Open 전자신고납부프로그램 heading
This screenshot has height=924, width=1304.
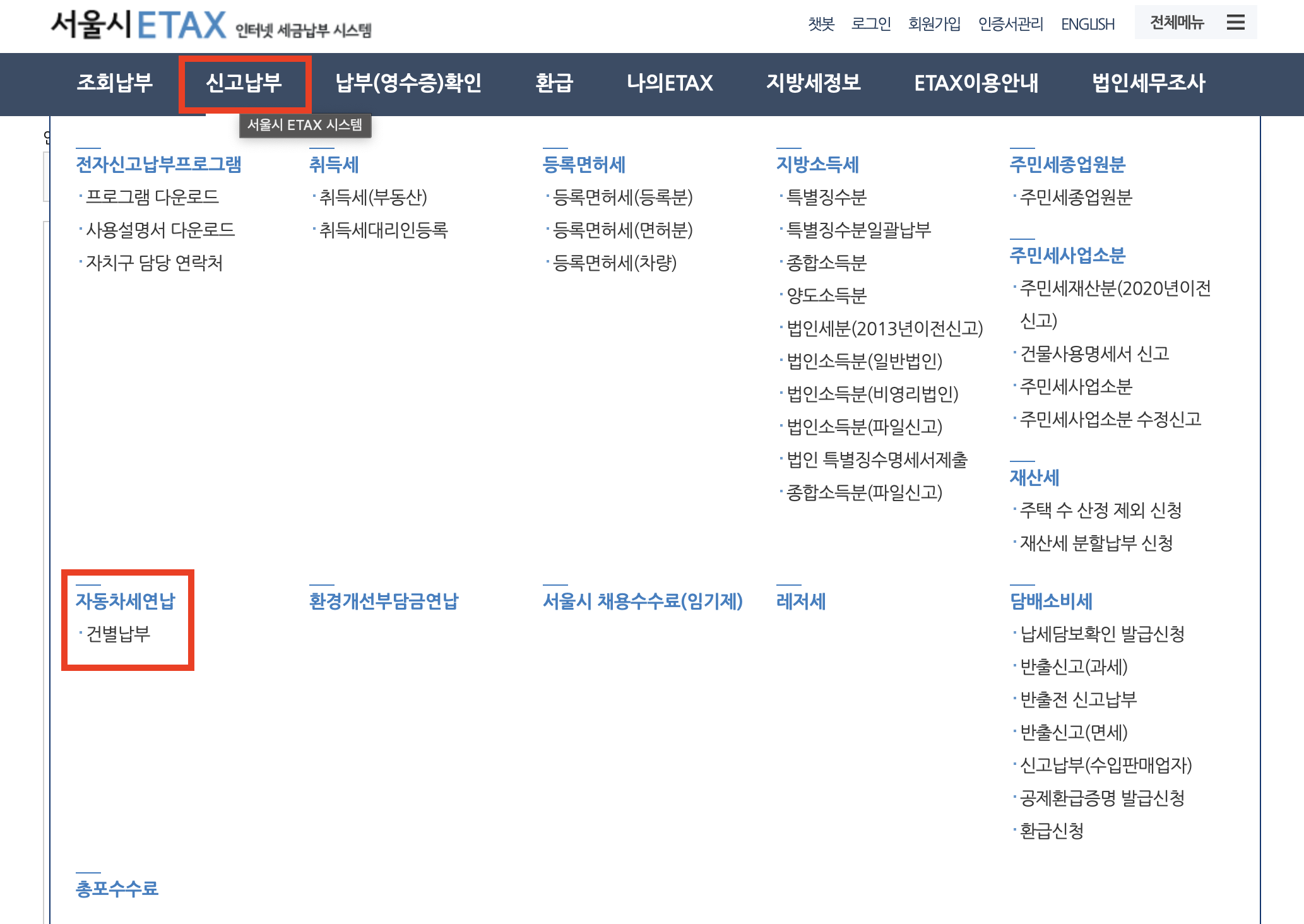click(x=158, y=165)
